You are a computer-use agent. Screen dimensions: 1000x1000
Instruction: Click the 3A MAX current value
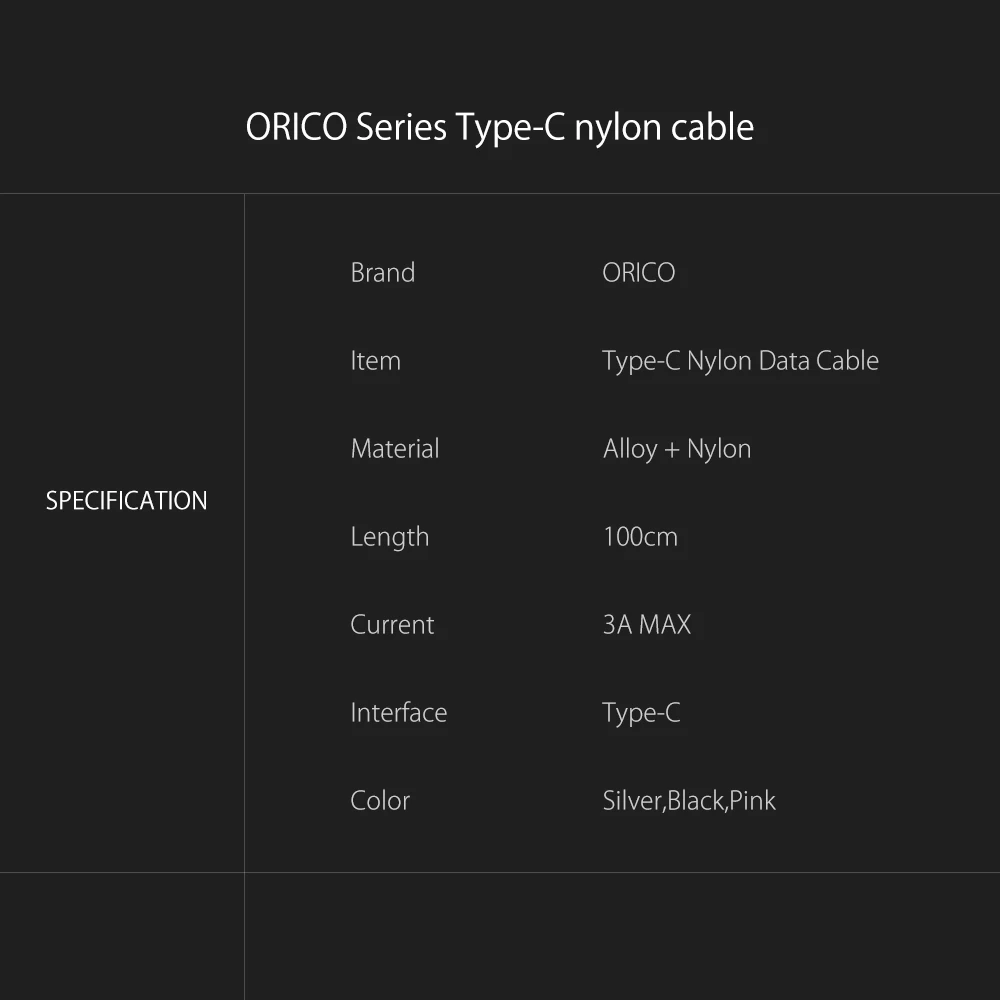click(x=646, y=625)
